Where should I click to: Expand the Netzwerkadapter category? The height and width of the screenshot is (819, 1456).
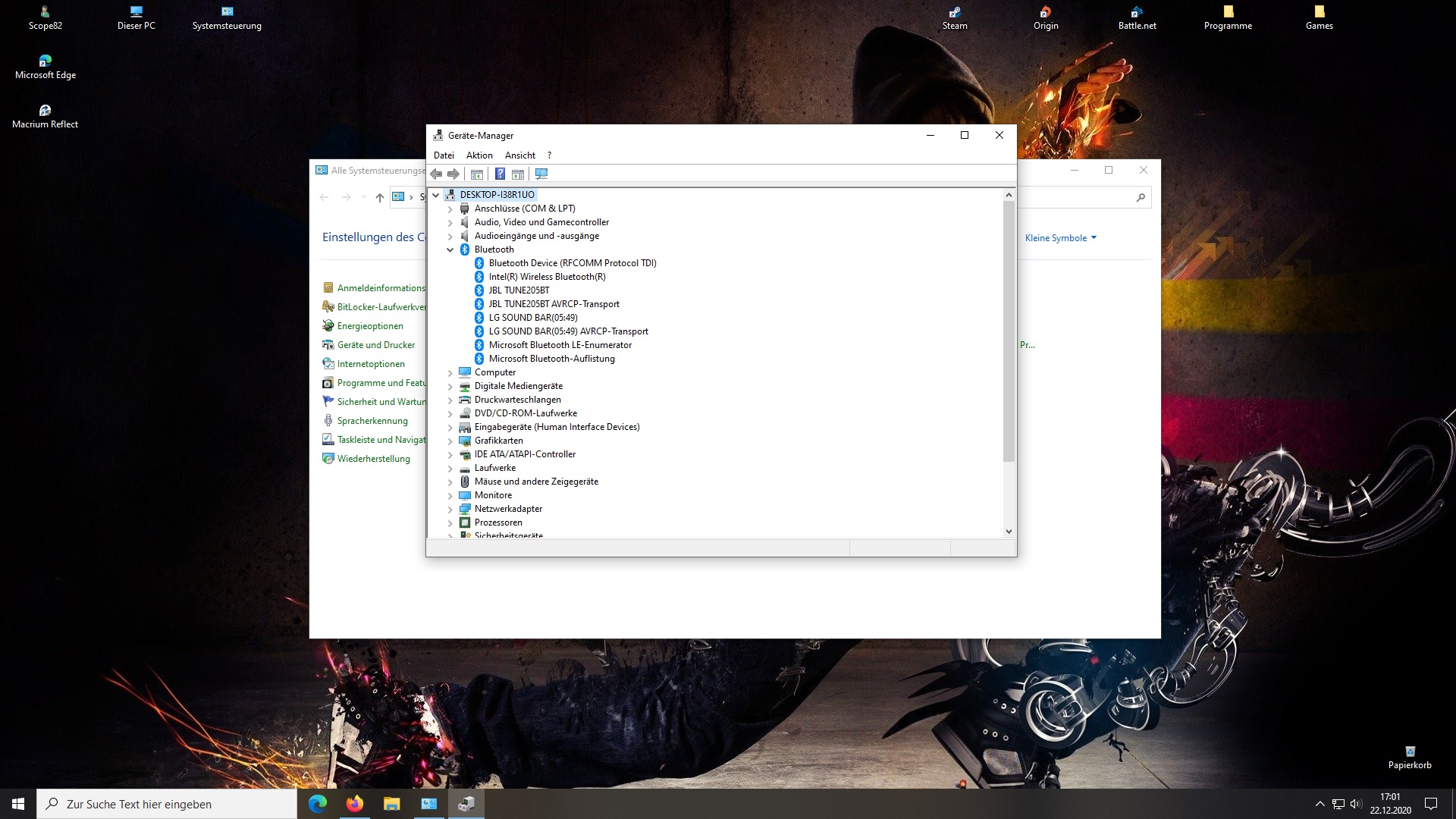coord(450,508)
